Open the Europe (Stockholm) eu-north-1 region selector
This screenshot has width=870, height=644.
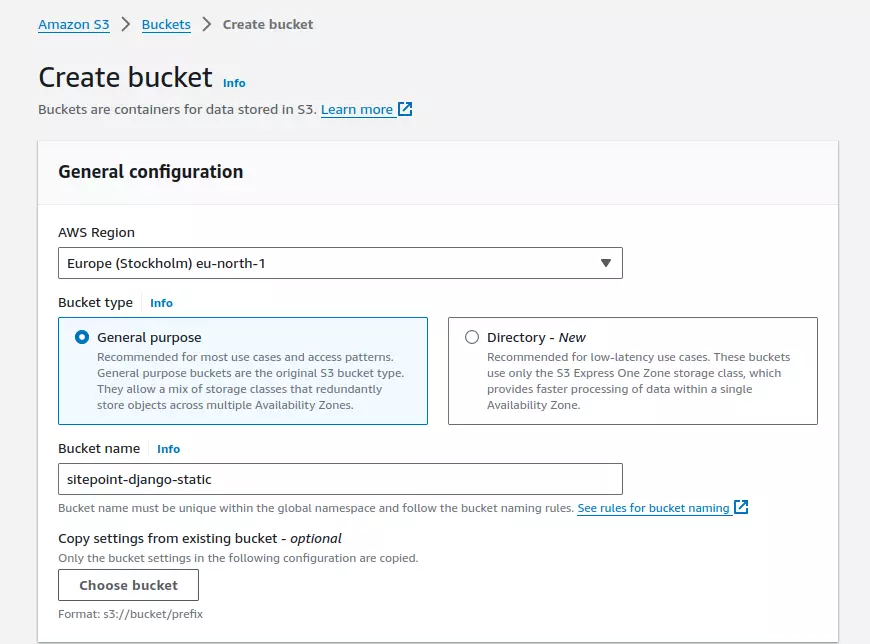tap(340, 263)
